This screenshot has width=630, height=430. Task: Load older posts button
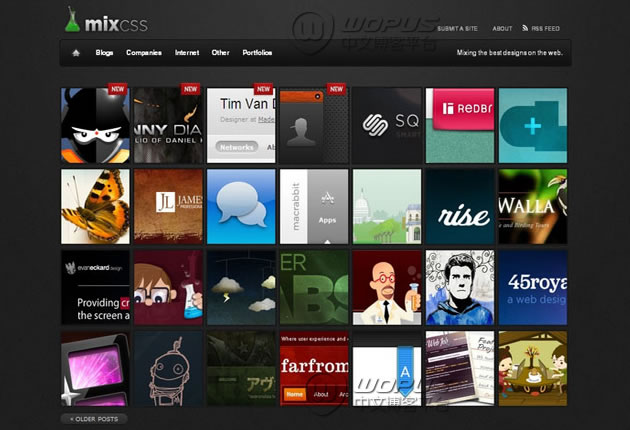(94, 419)
